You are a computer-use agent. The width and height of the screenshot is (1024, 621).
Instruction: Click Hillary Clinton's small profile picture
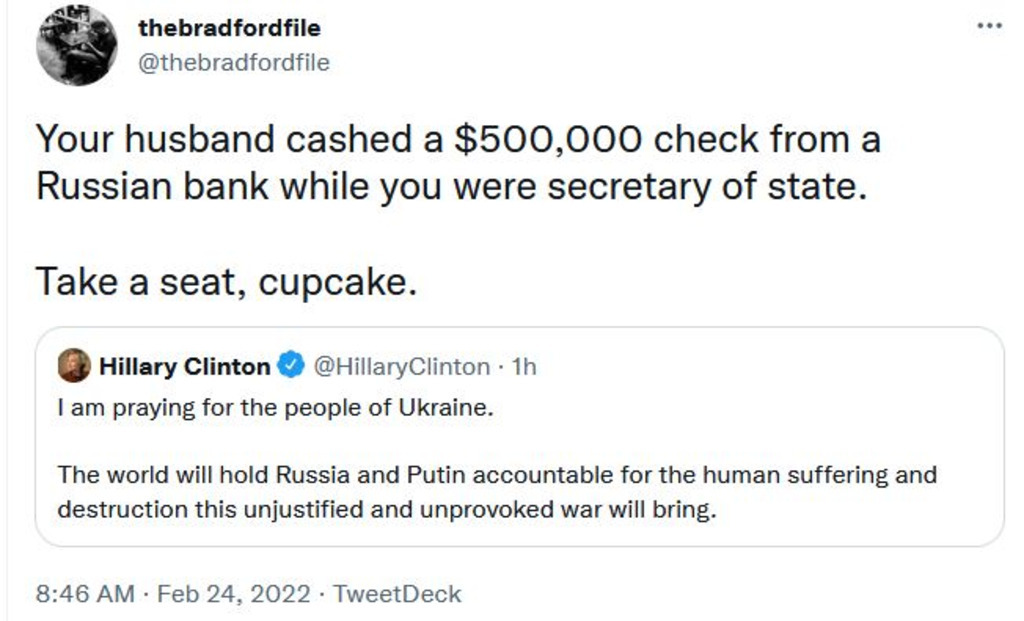point(74,366)
